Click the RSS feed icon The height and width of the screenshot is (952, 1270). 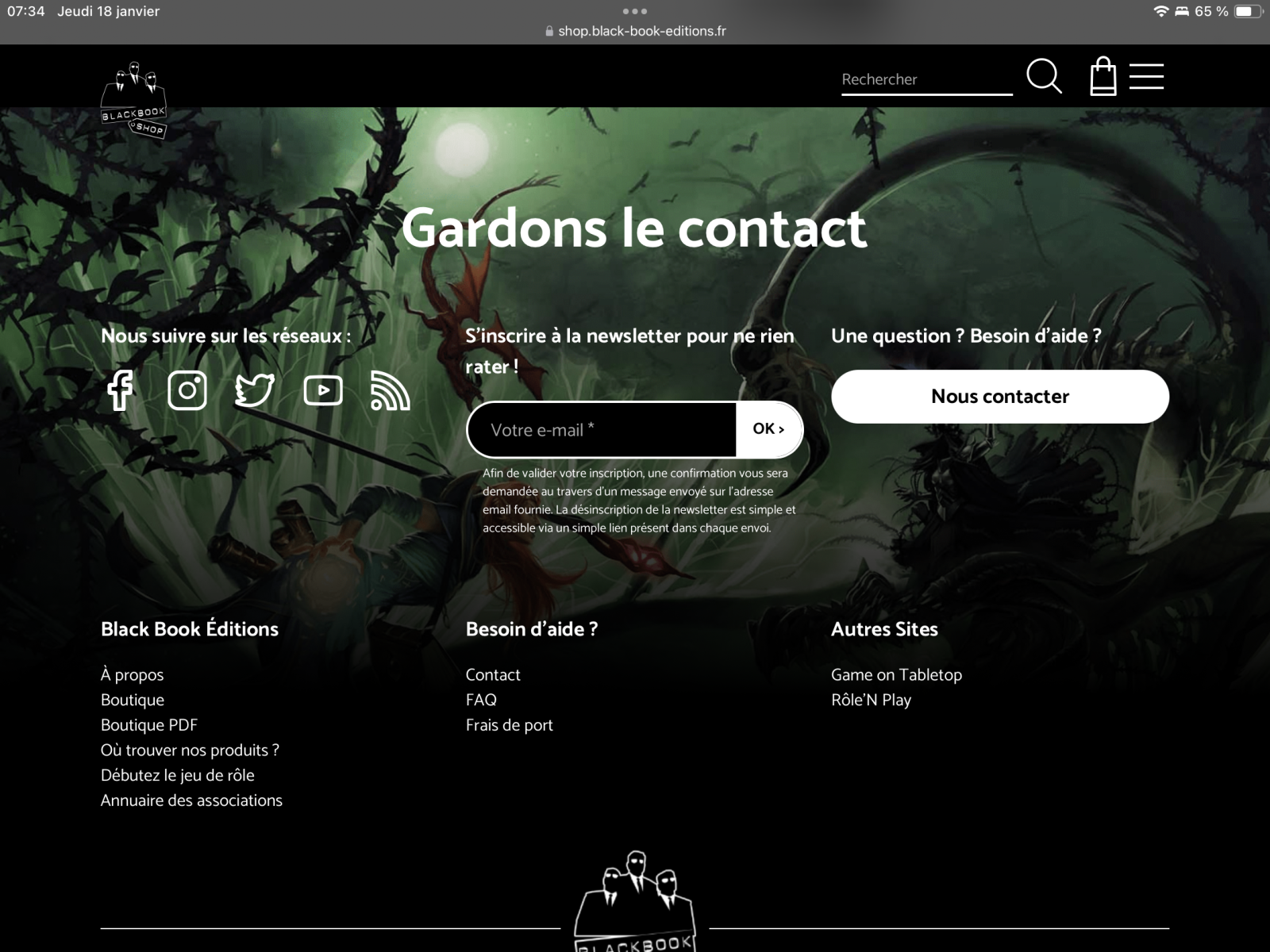390,390
